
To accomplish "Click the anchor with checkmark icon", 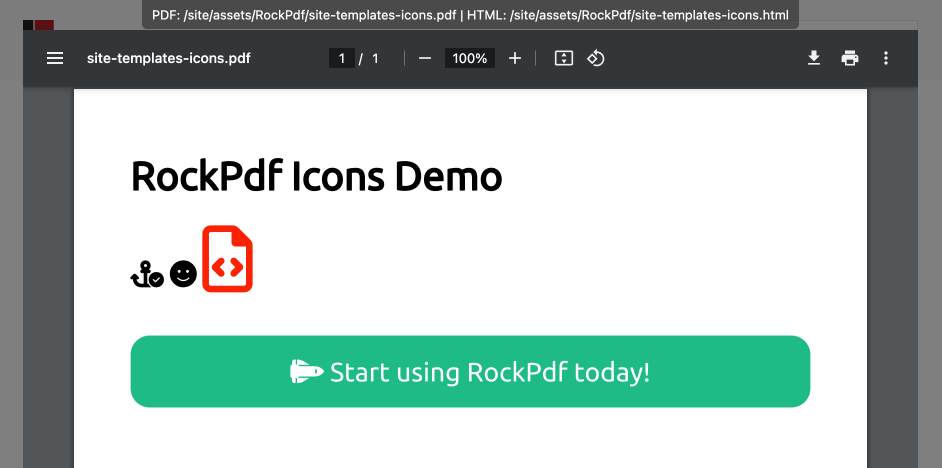I will pyautogui.click(x=147, y=275).
